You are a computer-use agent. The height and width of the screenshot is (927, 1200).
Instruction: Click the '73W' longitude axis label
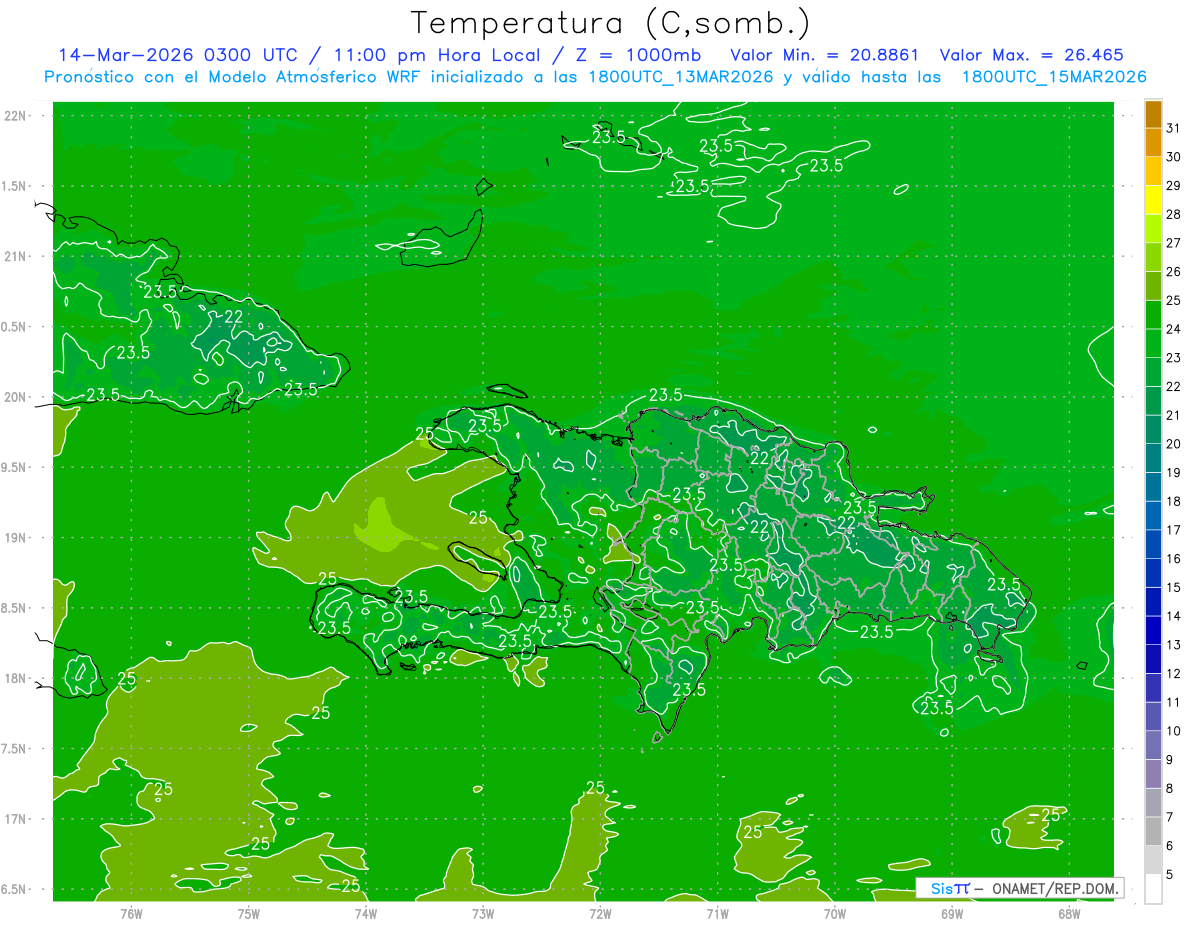[x=483, y=913]
